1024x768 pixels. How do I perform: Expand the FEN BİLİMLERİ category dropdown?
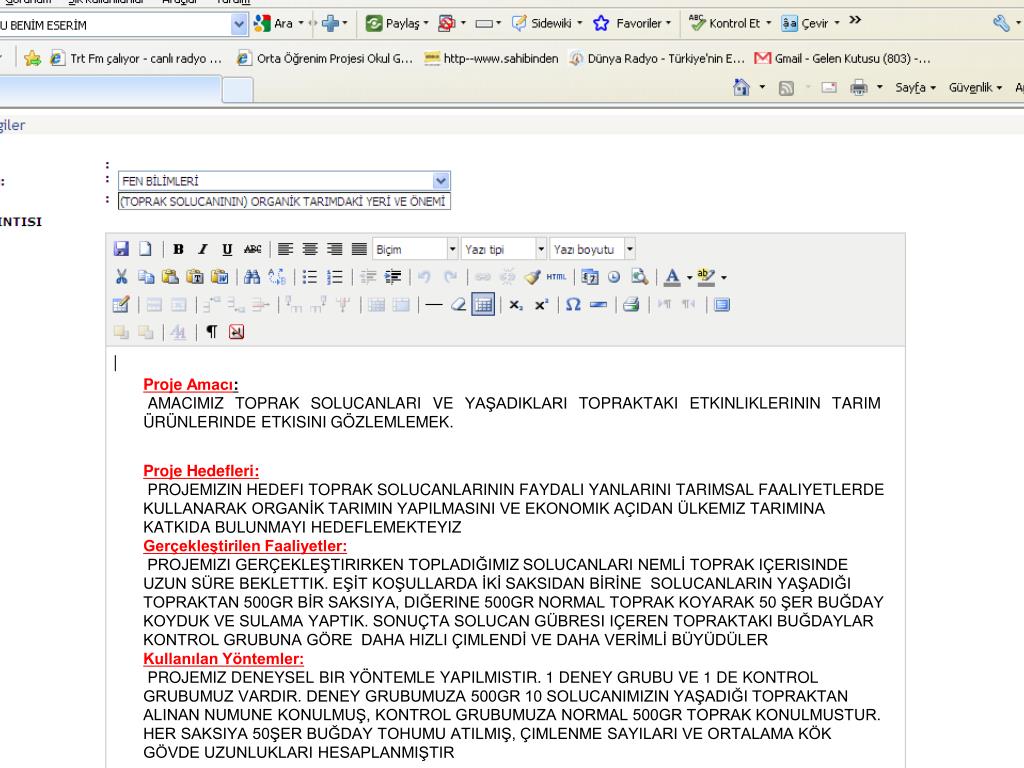pyautogui.click(x=441, y=181)
